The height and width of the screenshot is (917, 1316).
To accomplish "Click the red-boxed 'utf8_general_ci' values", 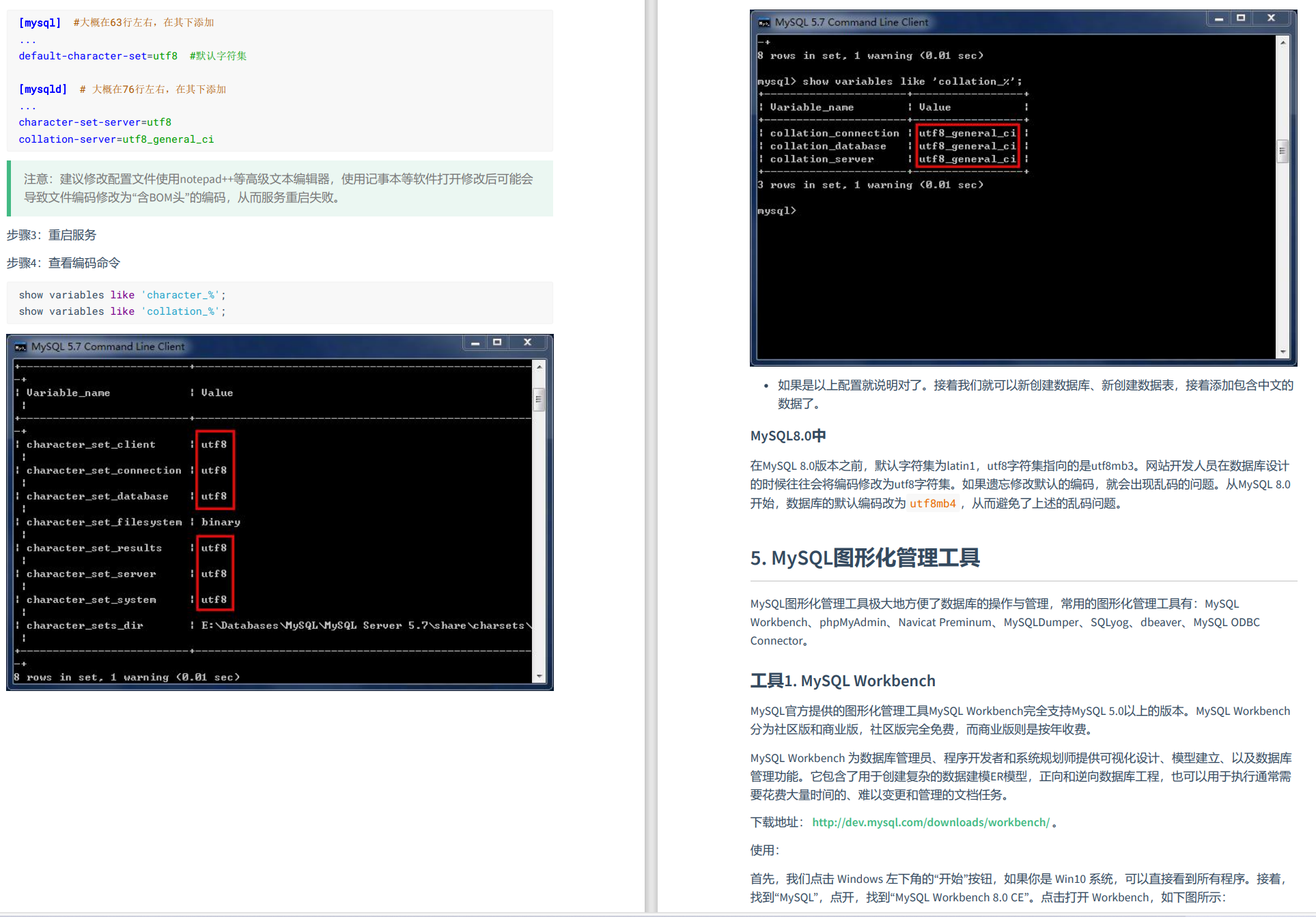I will tap(967, 145).
